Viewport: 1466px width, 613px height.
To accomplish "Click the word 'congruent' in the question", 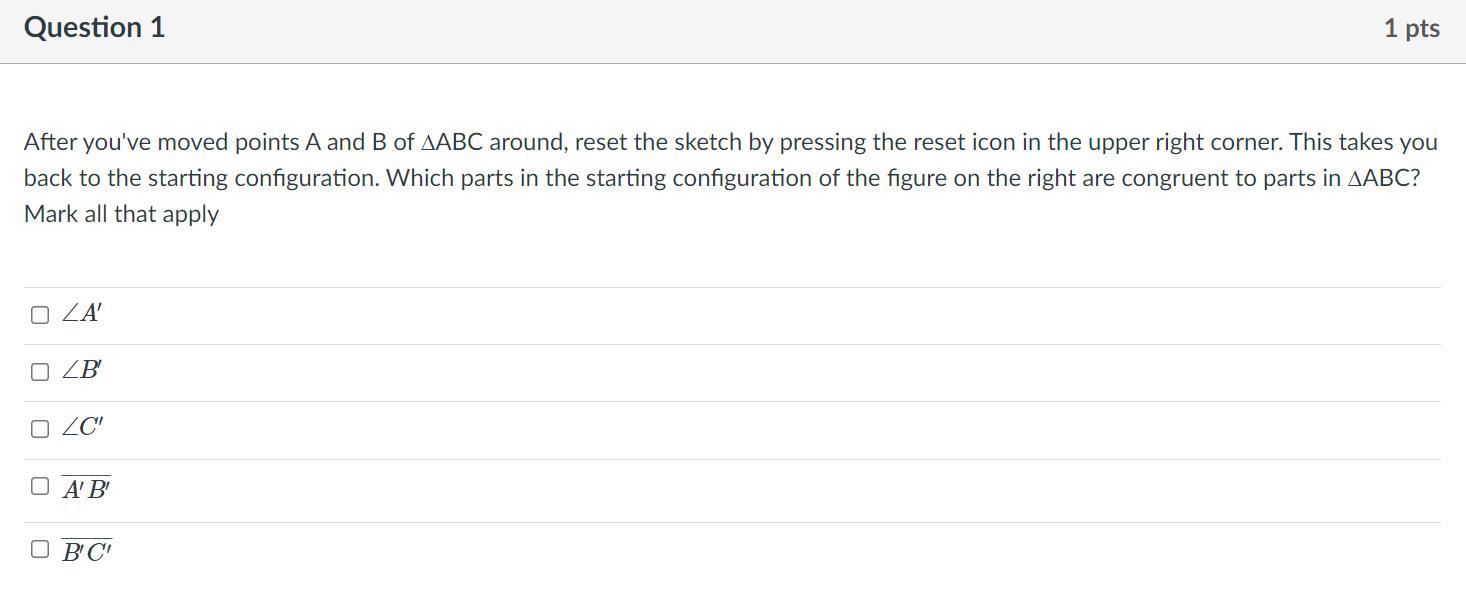I will click(x=1180, y=178).
